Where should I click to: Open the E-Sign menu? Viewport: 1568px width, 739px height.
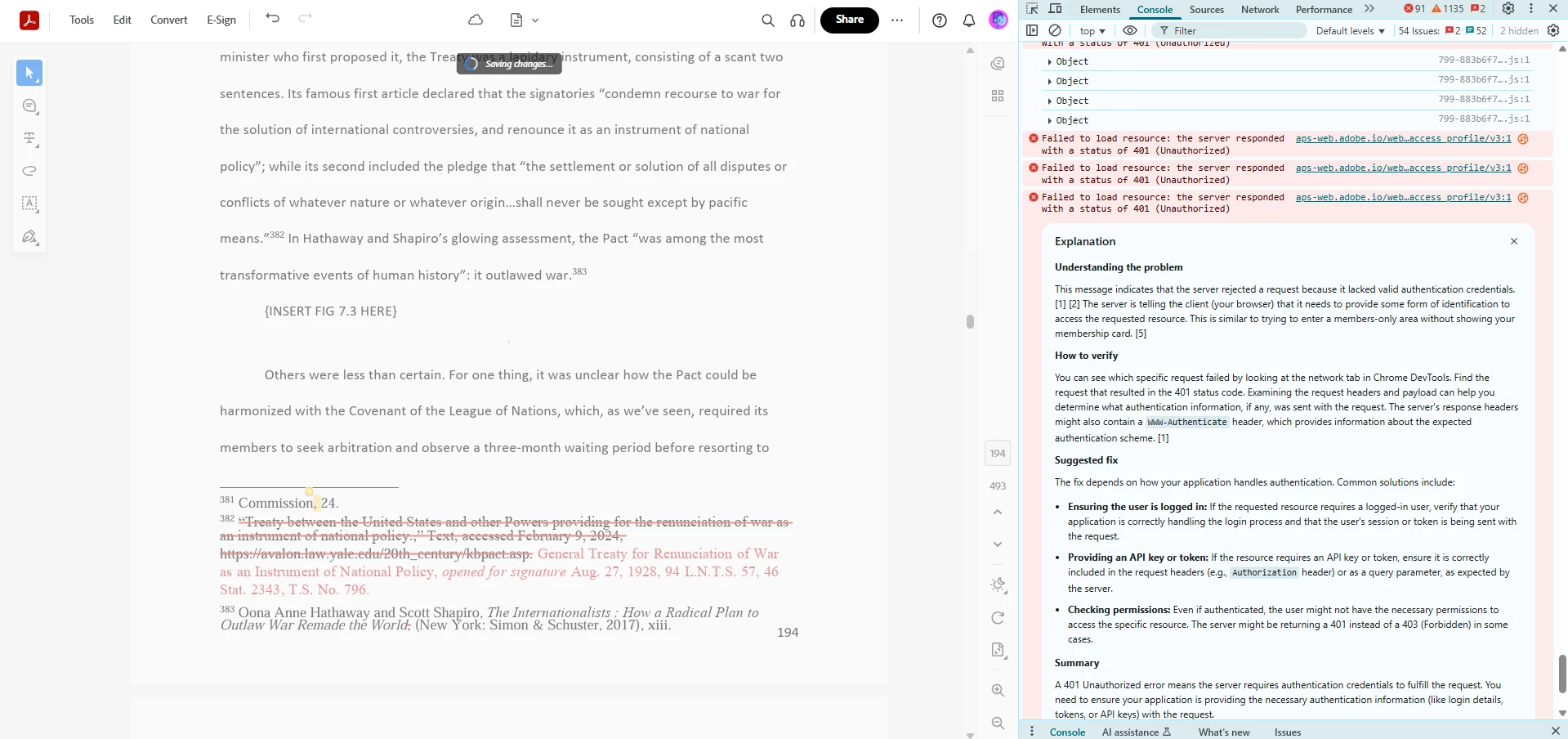coord(221,20)
